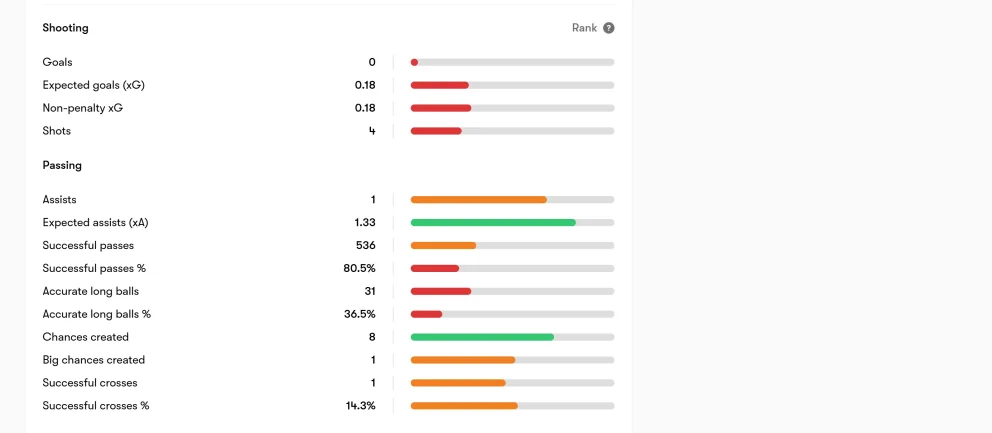Select the Big chances created label

[94, 360]
